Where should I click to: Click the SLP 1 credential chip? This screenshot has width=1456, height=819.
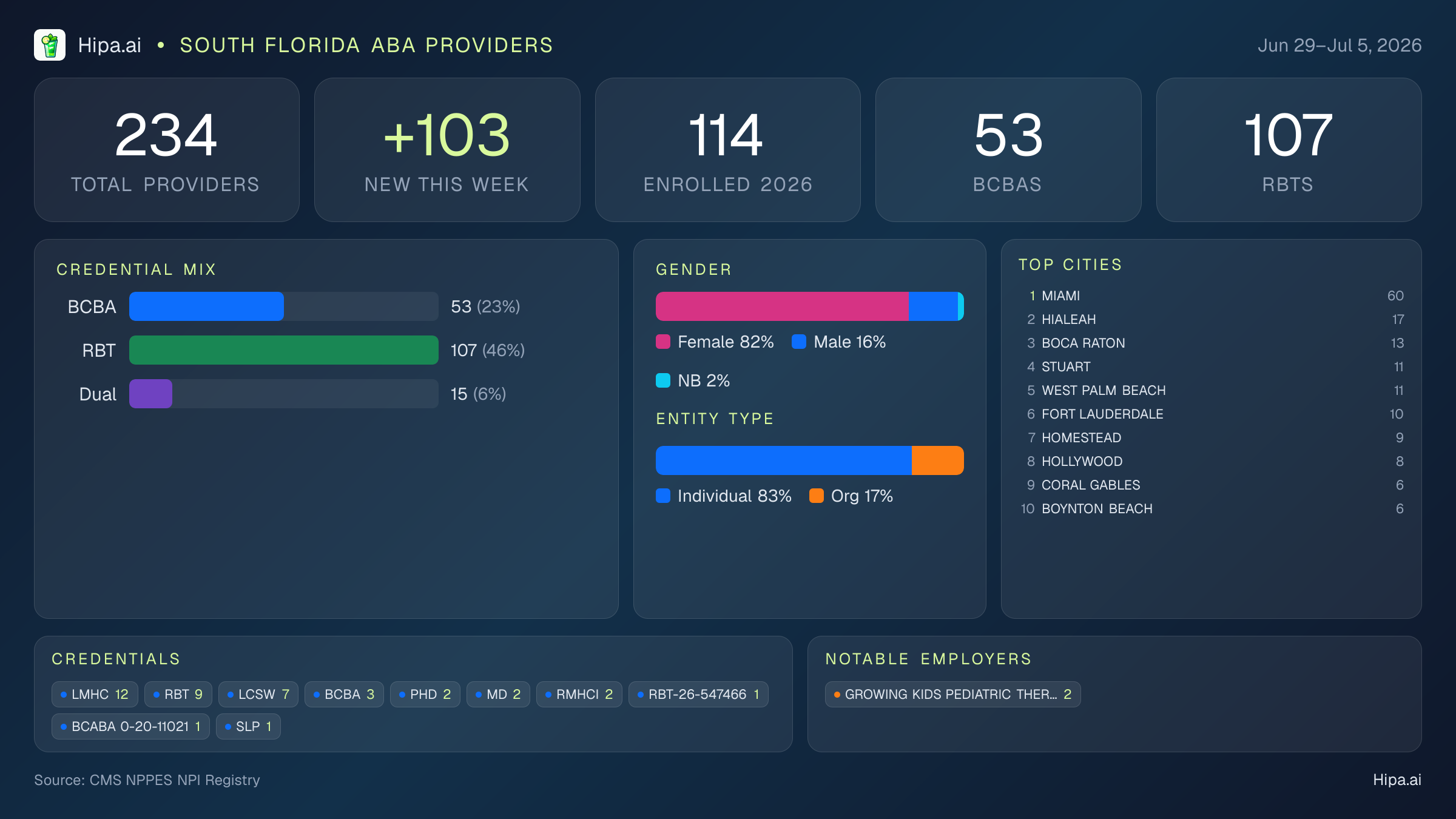tap(248, 726)
